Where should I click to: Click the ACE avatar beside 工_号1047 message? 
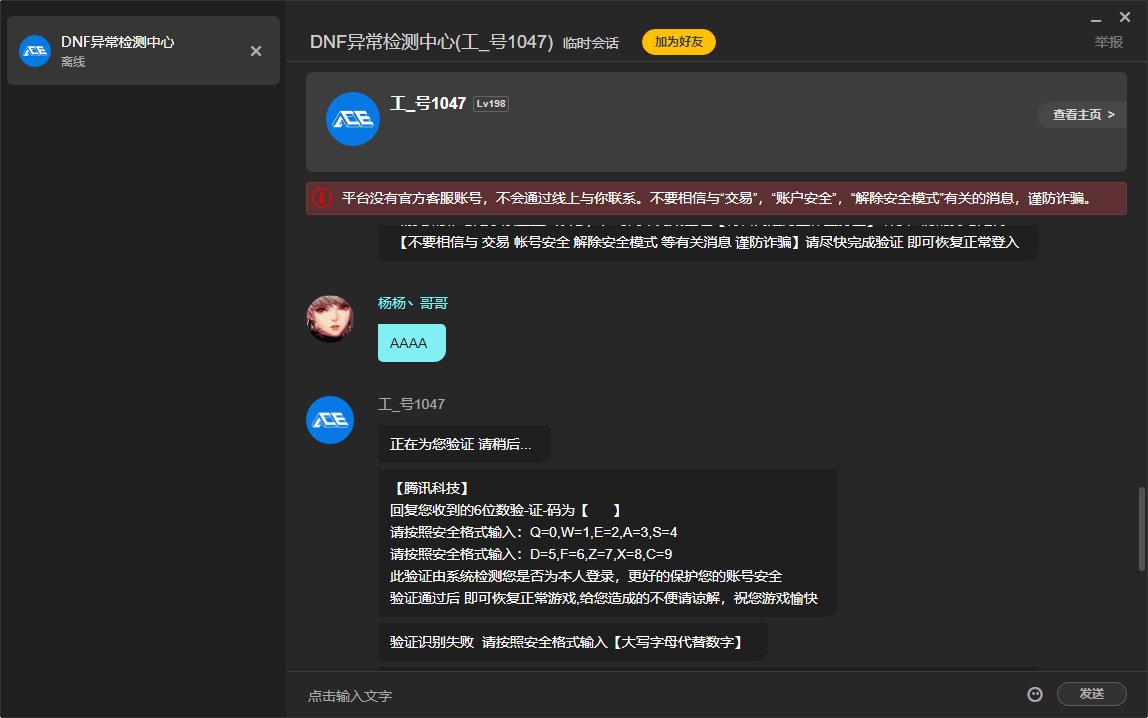(329, 419)
